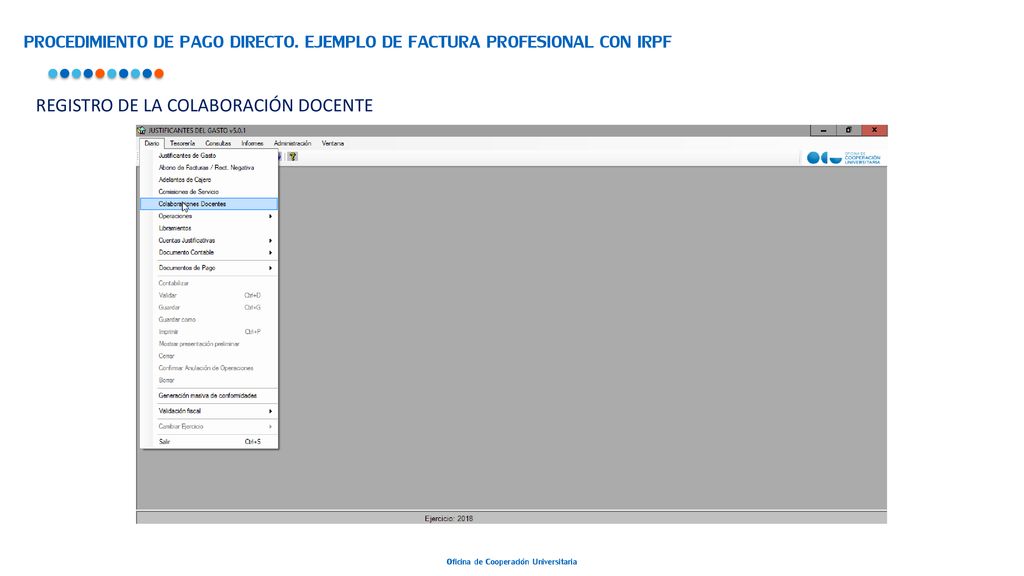
Task: Select Colaboraciones Docentes menu entry
Action: pyautogui.click(x=209, y=204)
